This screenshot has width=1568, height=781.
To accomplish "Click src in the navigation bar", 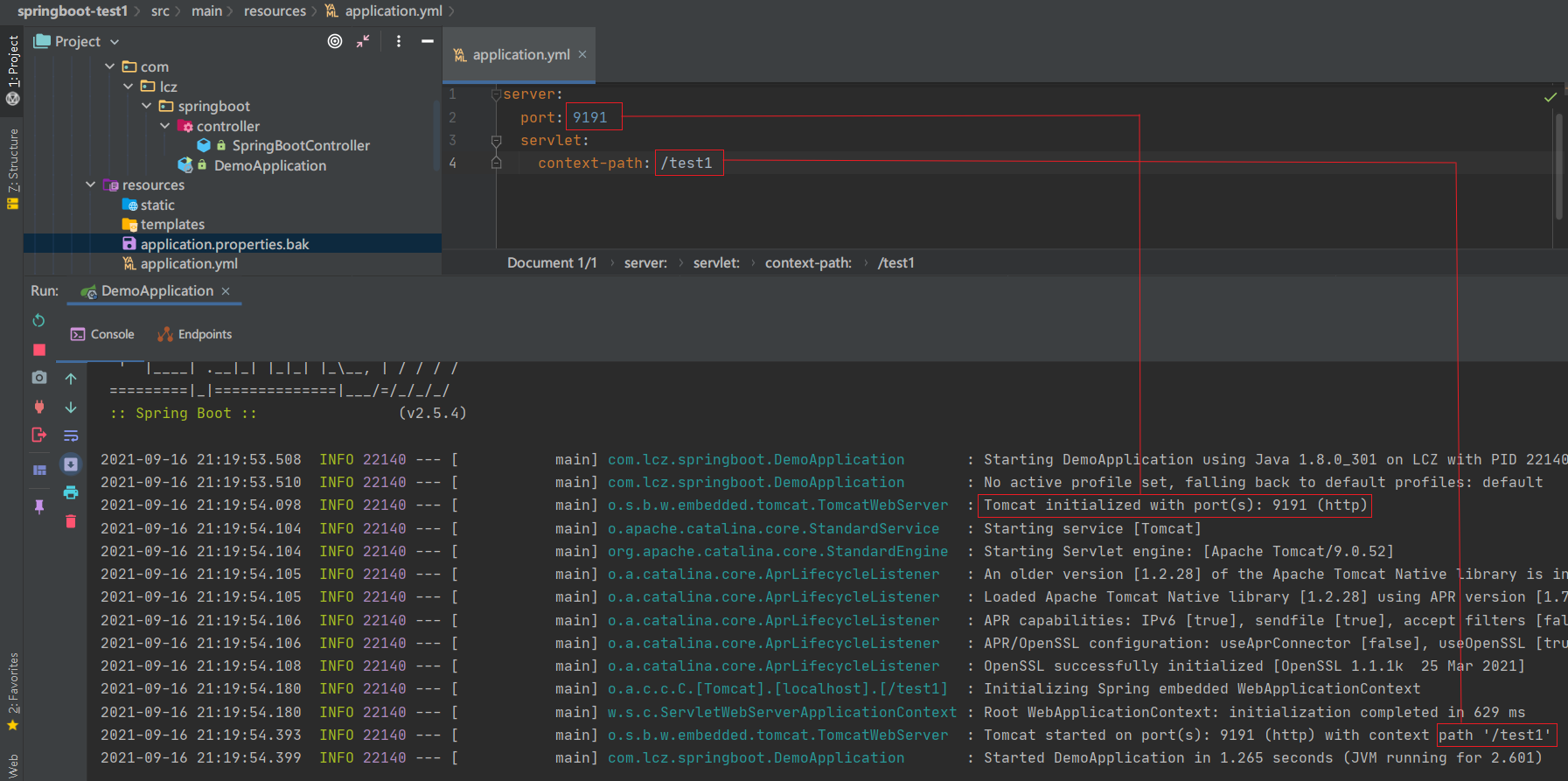I will click(x=160, y=11).
